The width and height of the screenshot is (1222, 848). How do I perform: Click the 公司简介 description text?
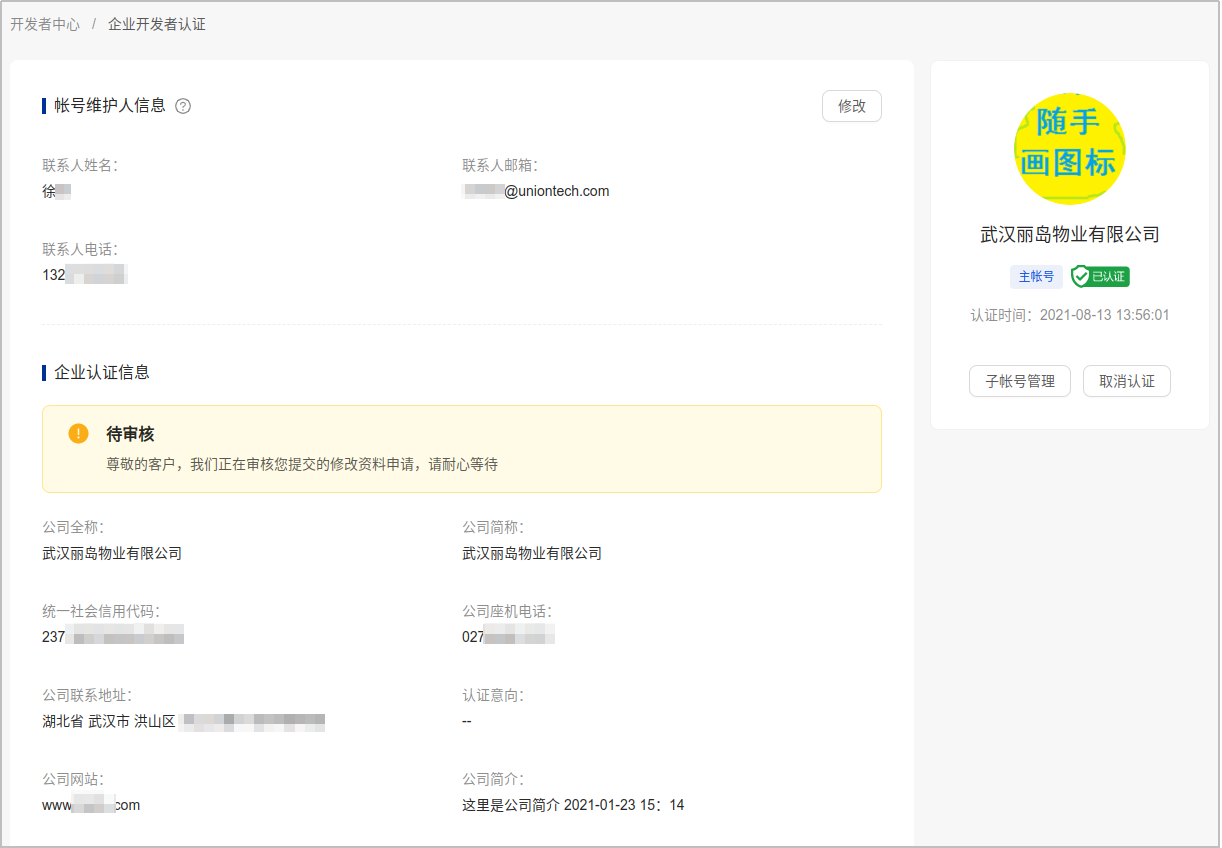pyautogui.click(x=572, y=805)
